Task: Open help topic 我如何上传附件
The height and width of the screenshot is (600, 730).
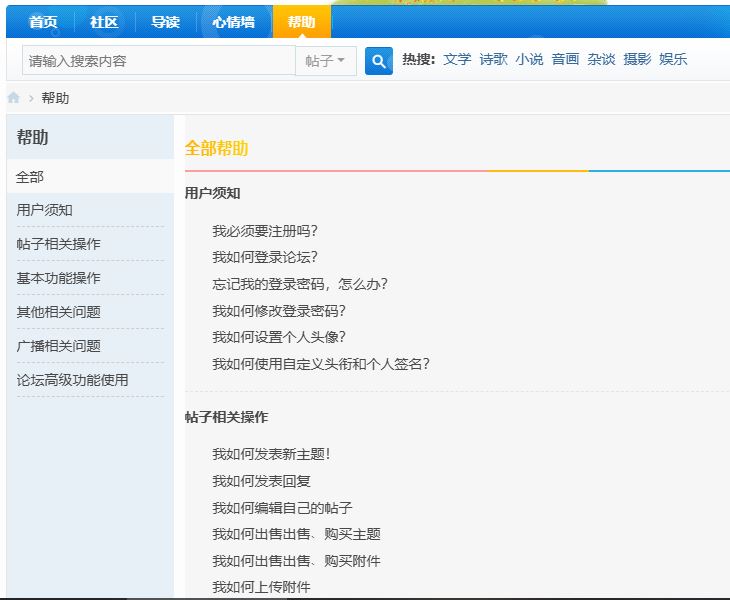Action: tap(262, 587)
